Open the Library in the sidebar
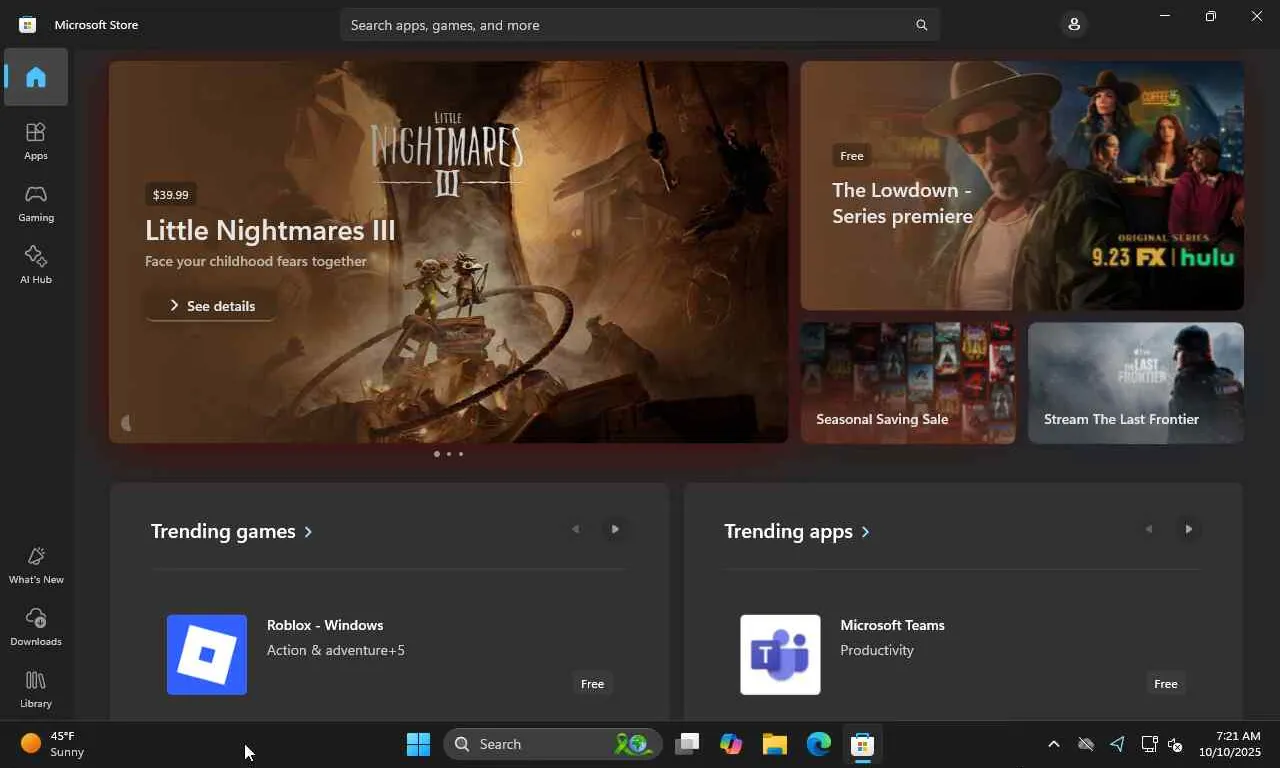 (36, 689)
